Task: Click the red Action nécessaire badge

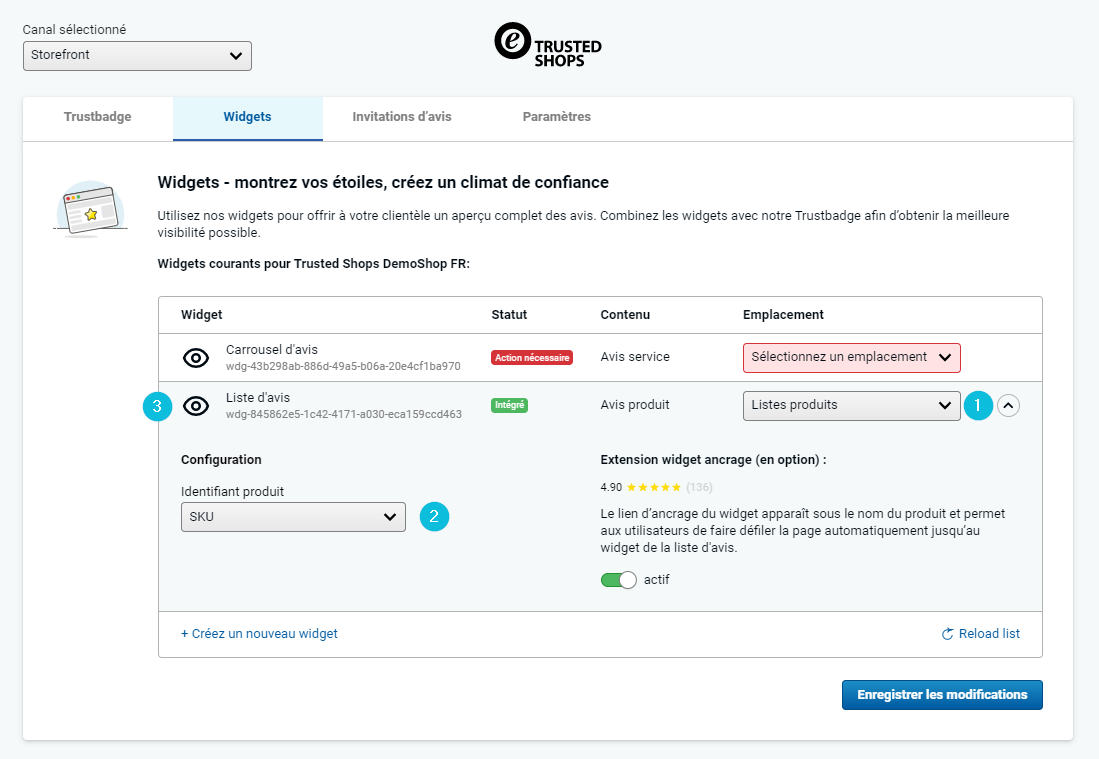Action: tap(532, 357)
